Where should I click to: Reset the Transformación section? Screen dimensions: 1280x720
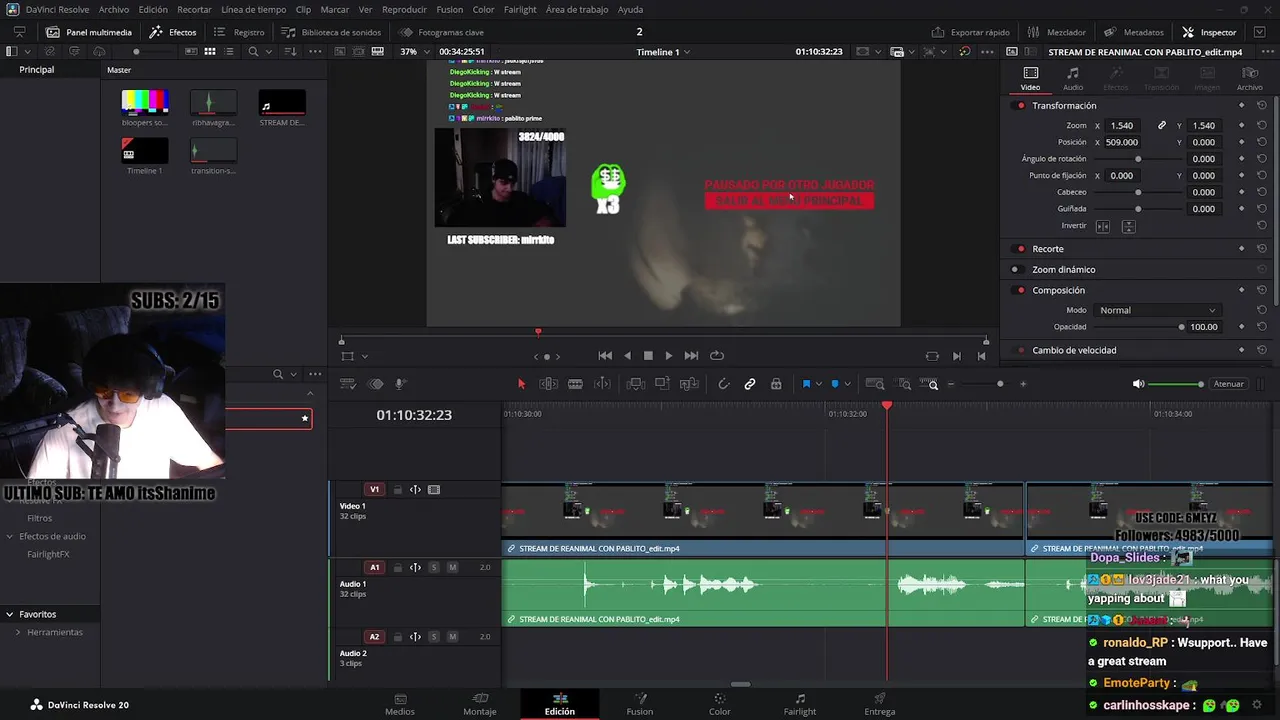point(1262,106)
